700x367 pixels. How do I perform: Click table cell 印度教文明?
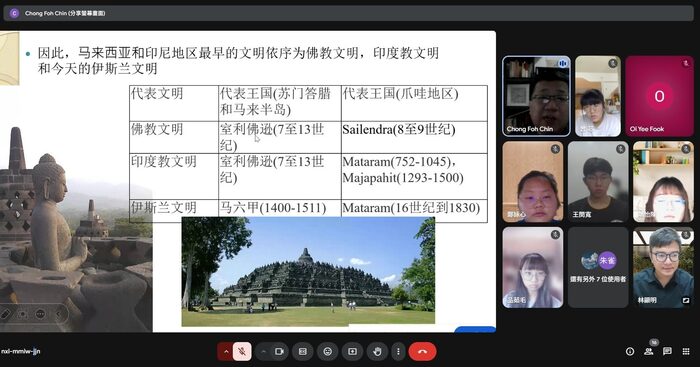[x=164, y=161]
